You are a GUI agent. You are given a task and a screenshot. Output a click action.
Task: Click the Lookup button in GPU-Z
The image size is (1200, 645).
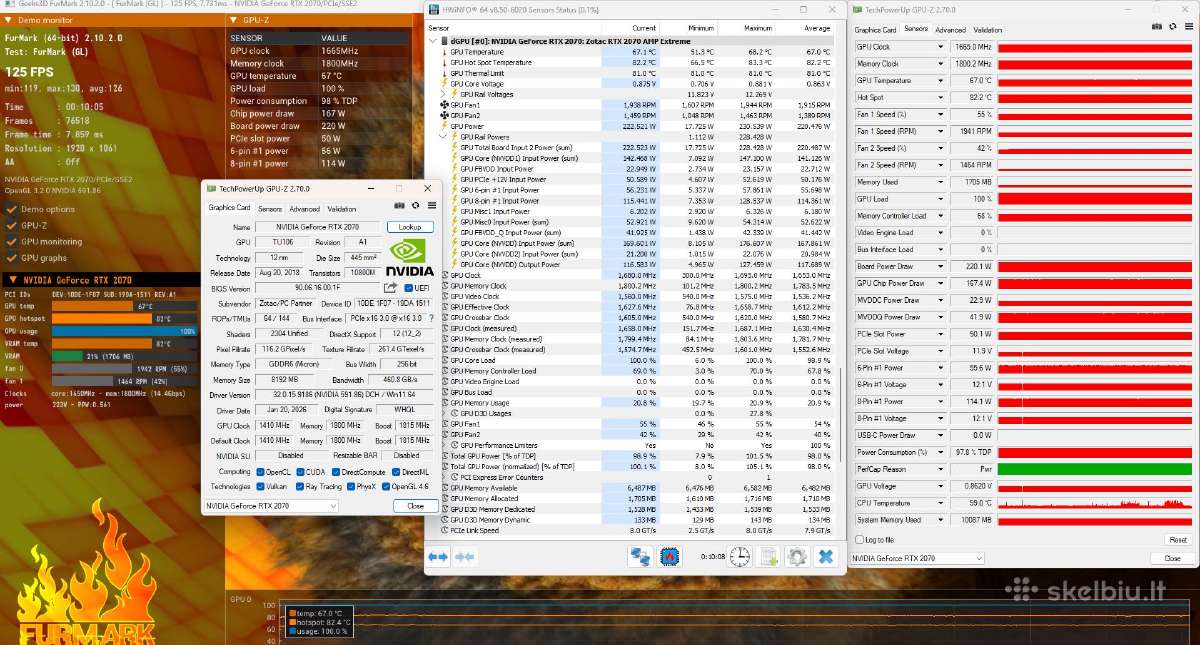click(410, 227)
